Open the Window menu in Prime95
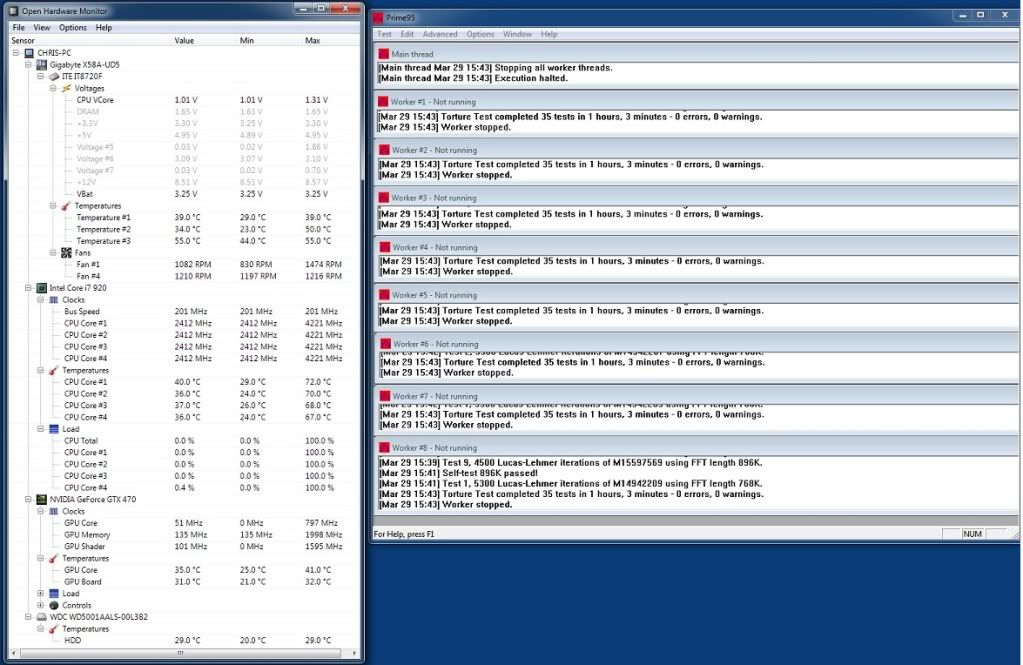This screenshot has height=665, width=1023. pyautogui.click(x=517, y=34)
